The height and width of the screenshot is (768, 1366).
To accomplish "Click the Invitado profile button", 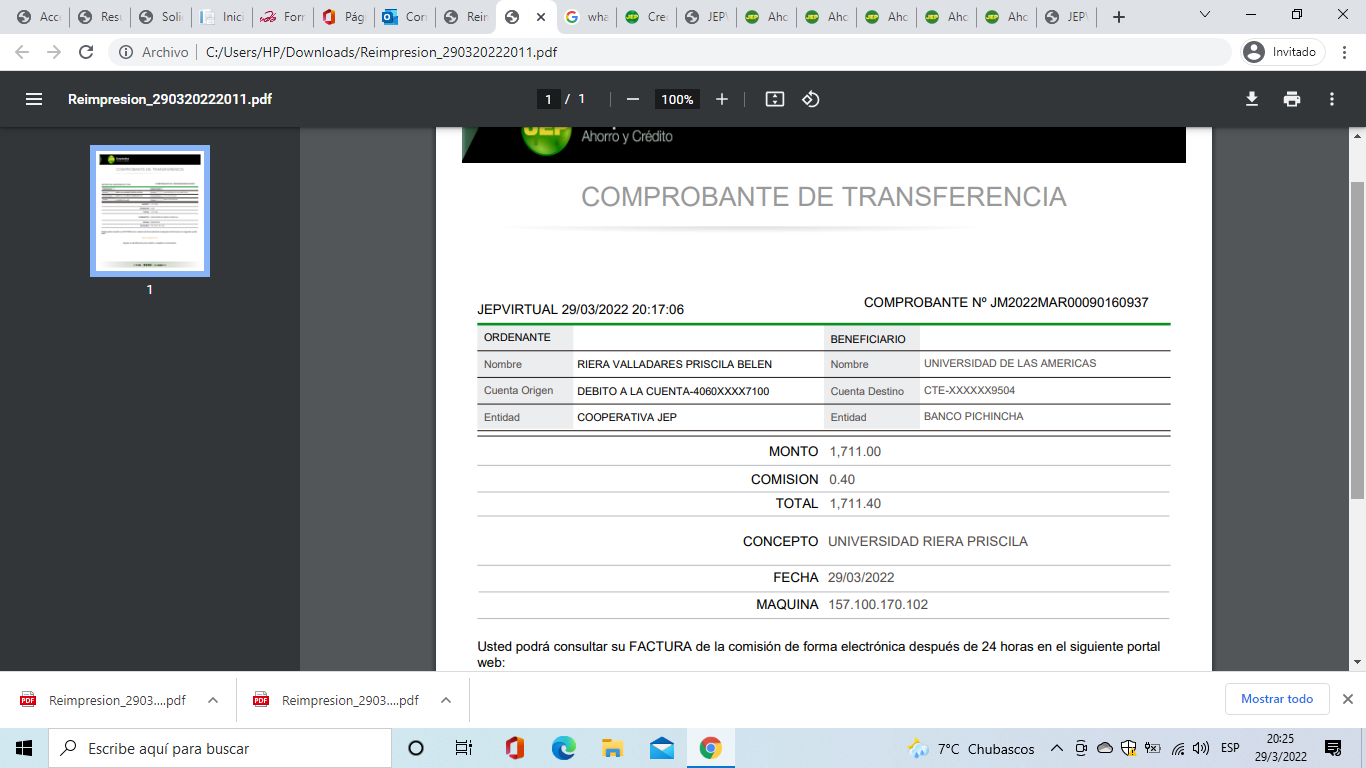I will (1283, 52).
